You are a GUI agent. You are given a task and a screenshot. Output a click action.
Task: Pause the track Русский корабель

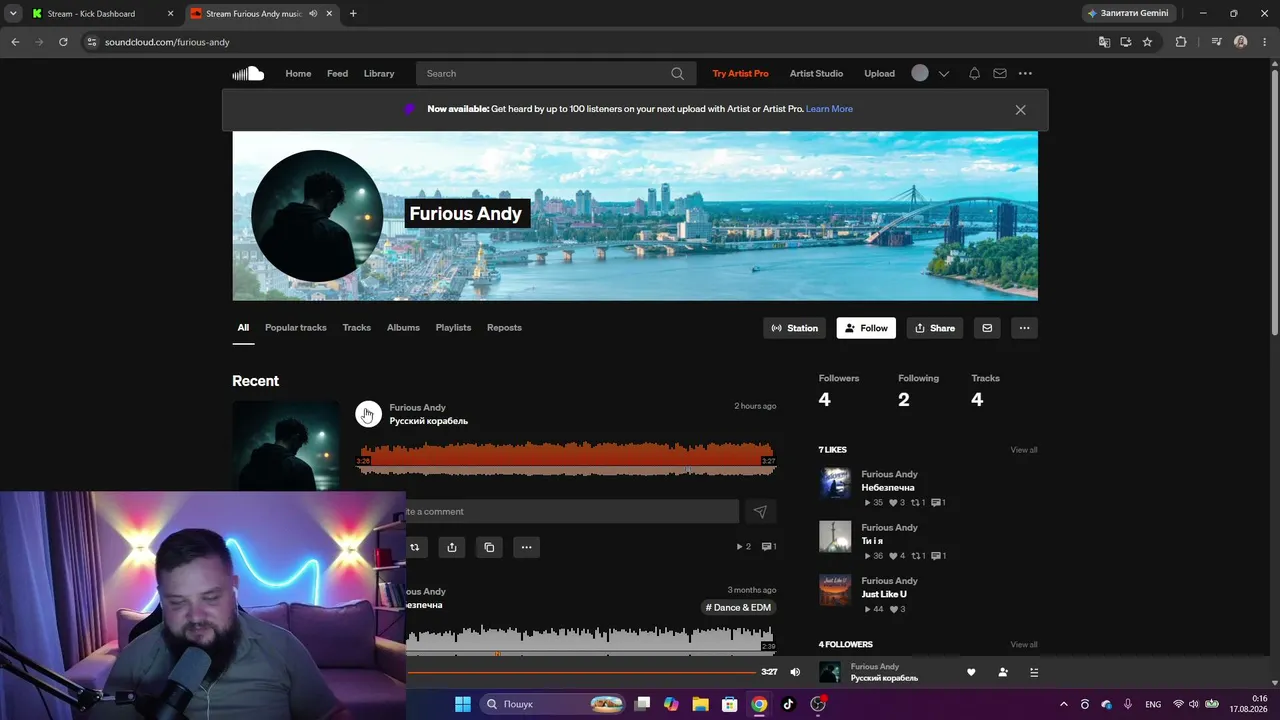tap(369, 414)
